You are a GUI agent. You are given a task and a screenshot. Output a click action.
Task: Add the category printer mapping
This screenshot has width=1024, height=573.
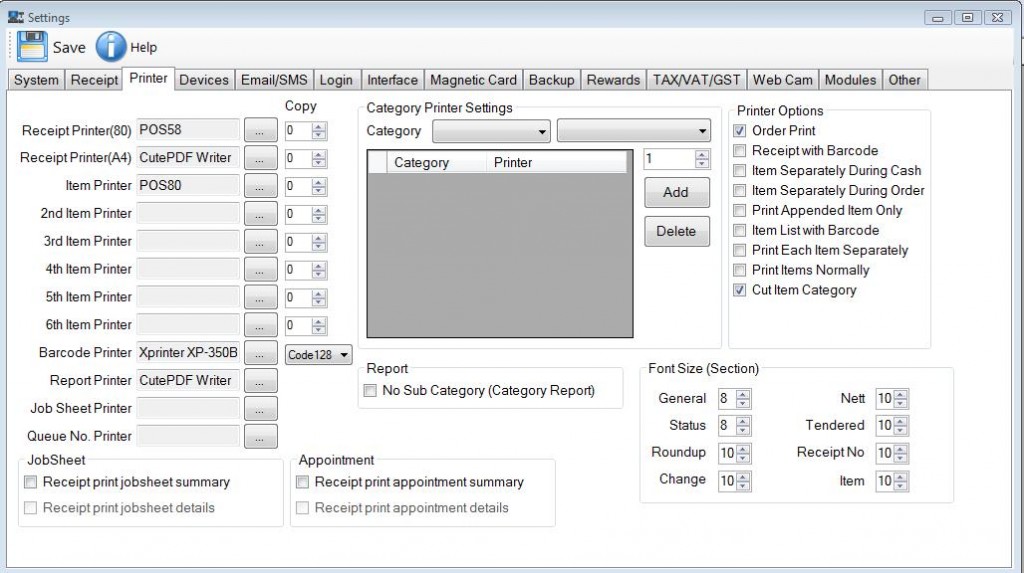pyautogui.click(x=677, y=192)
